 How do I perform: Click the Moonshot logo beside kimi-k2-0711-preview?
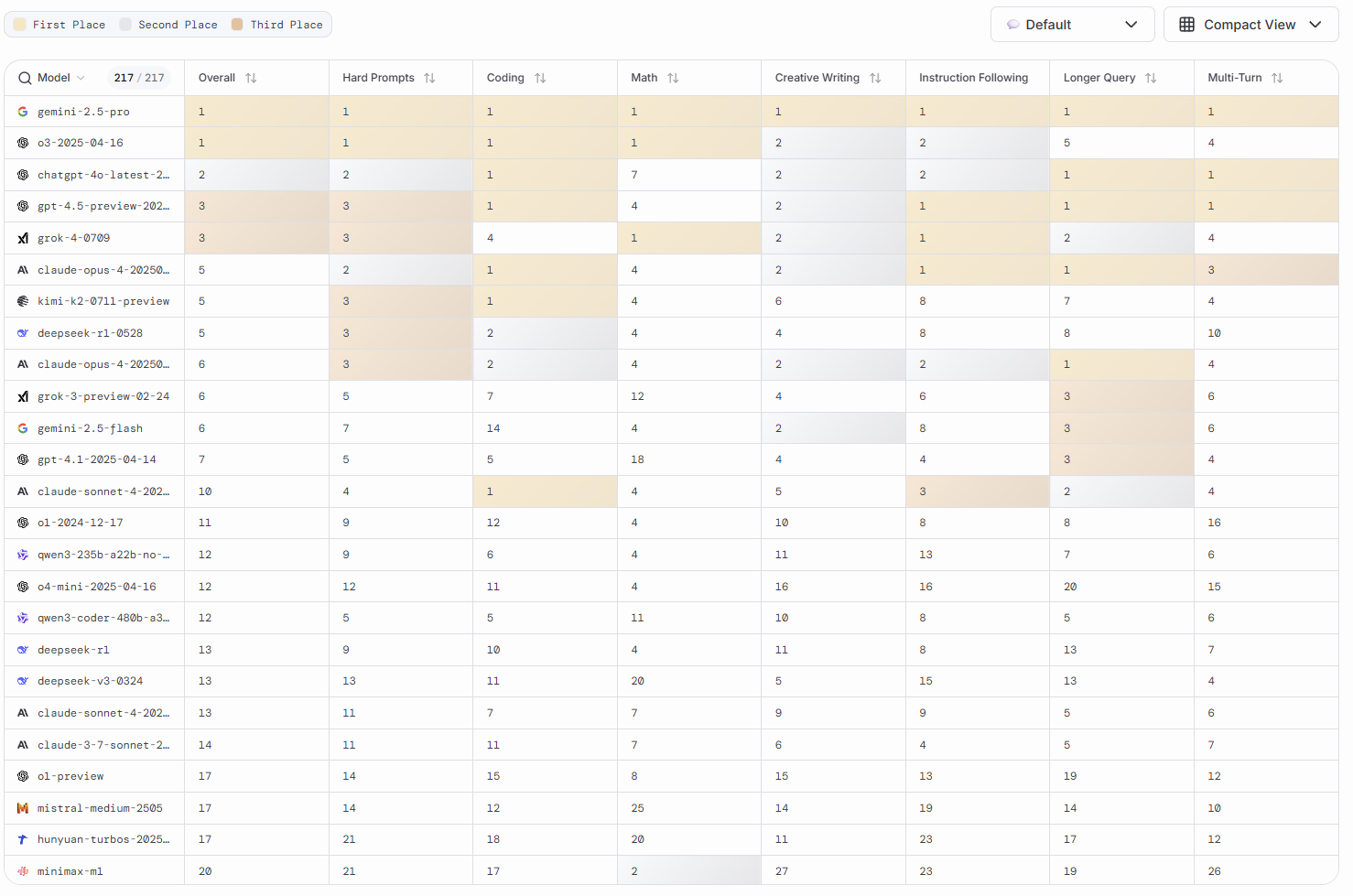23,301
